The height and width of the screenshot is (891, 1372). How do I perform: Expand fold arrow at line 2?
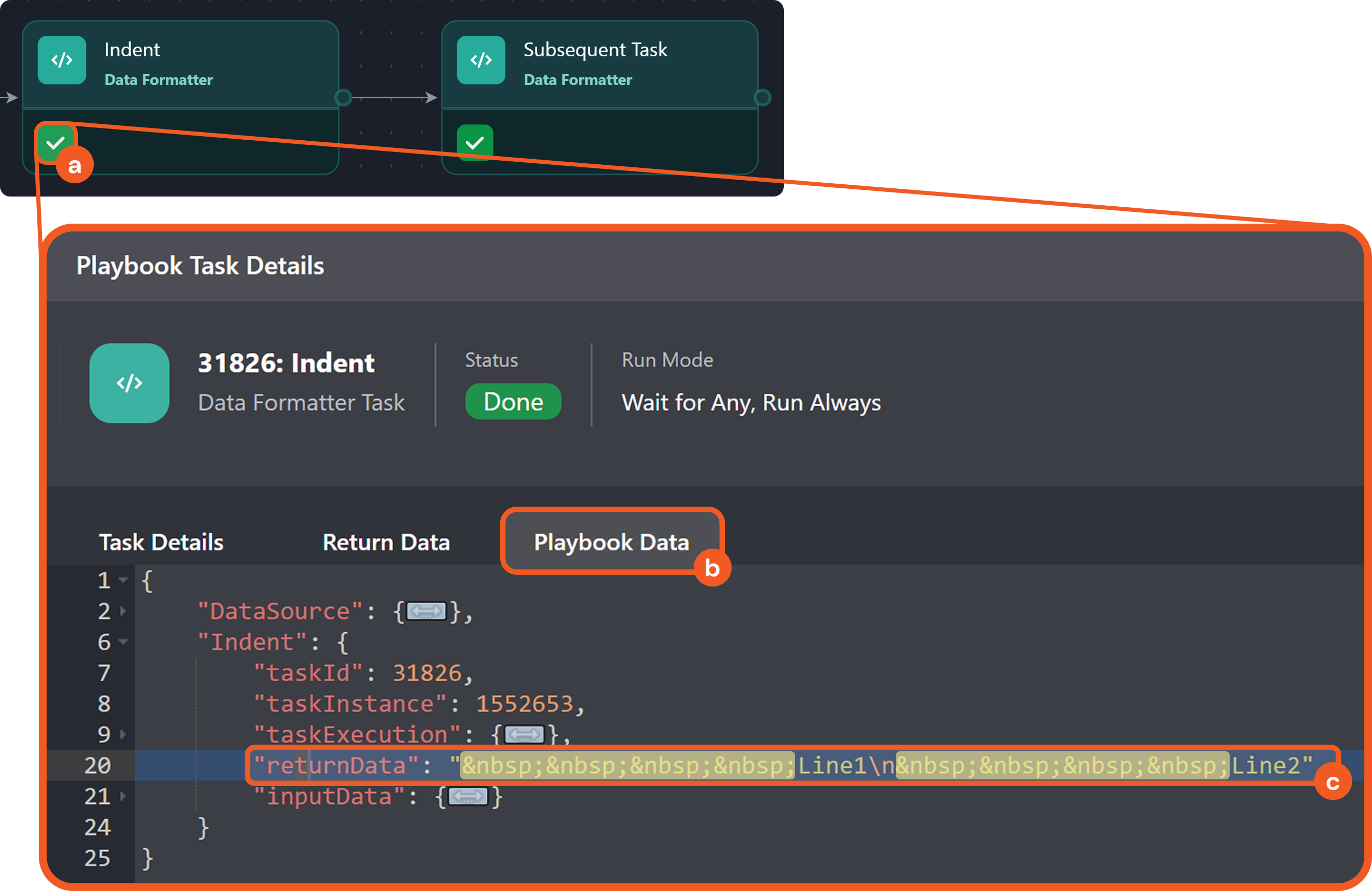[x=123, y=611]
